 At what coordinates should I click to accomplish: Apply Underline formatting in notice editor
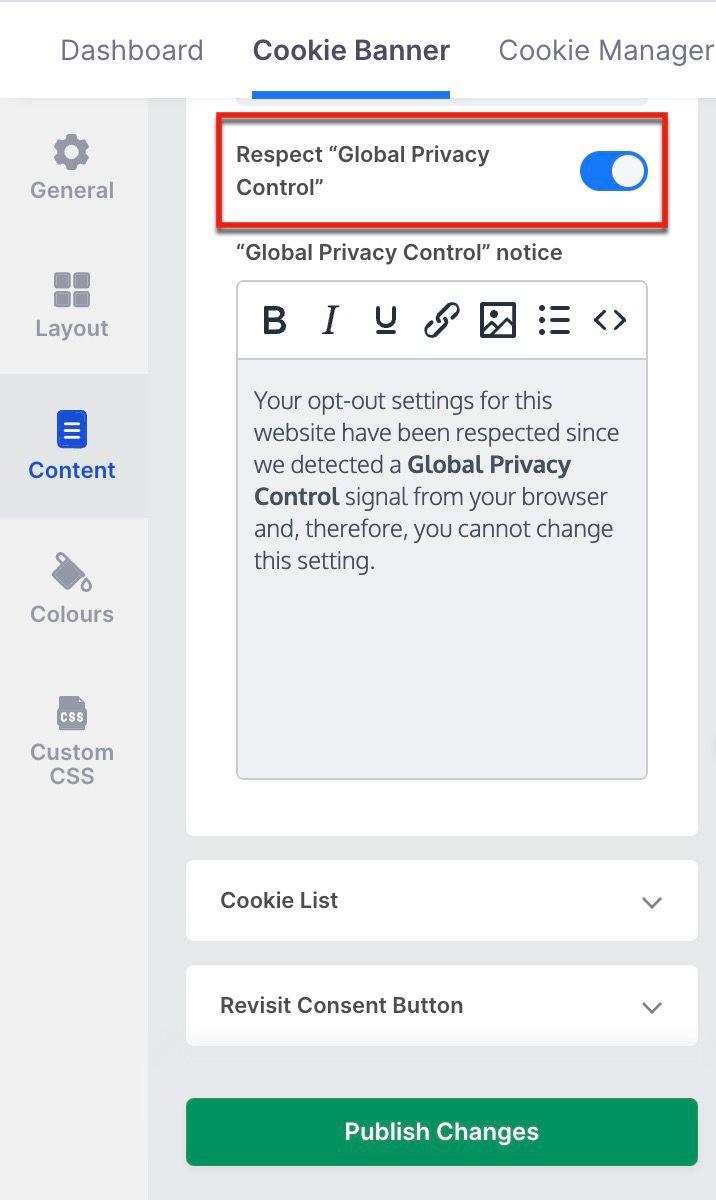[x=386, y=320]
